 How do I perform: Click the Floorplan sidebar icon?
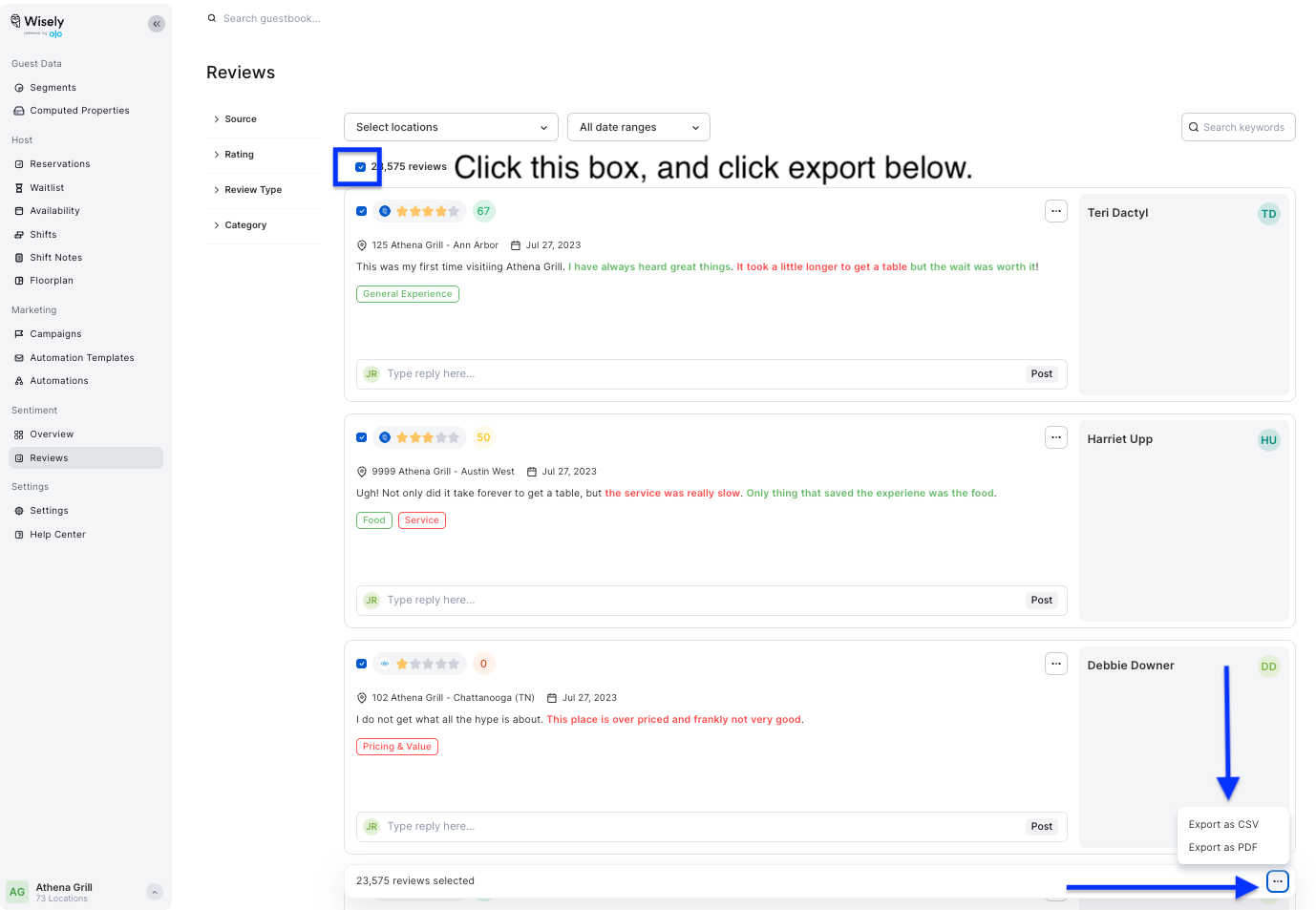[19, 281]
